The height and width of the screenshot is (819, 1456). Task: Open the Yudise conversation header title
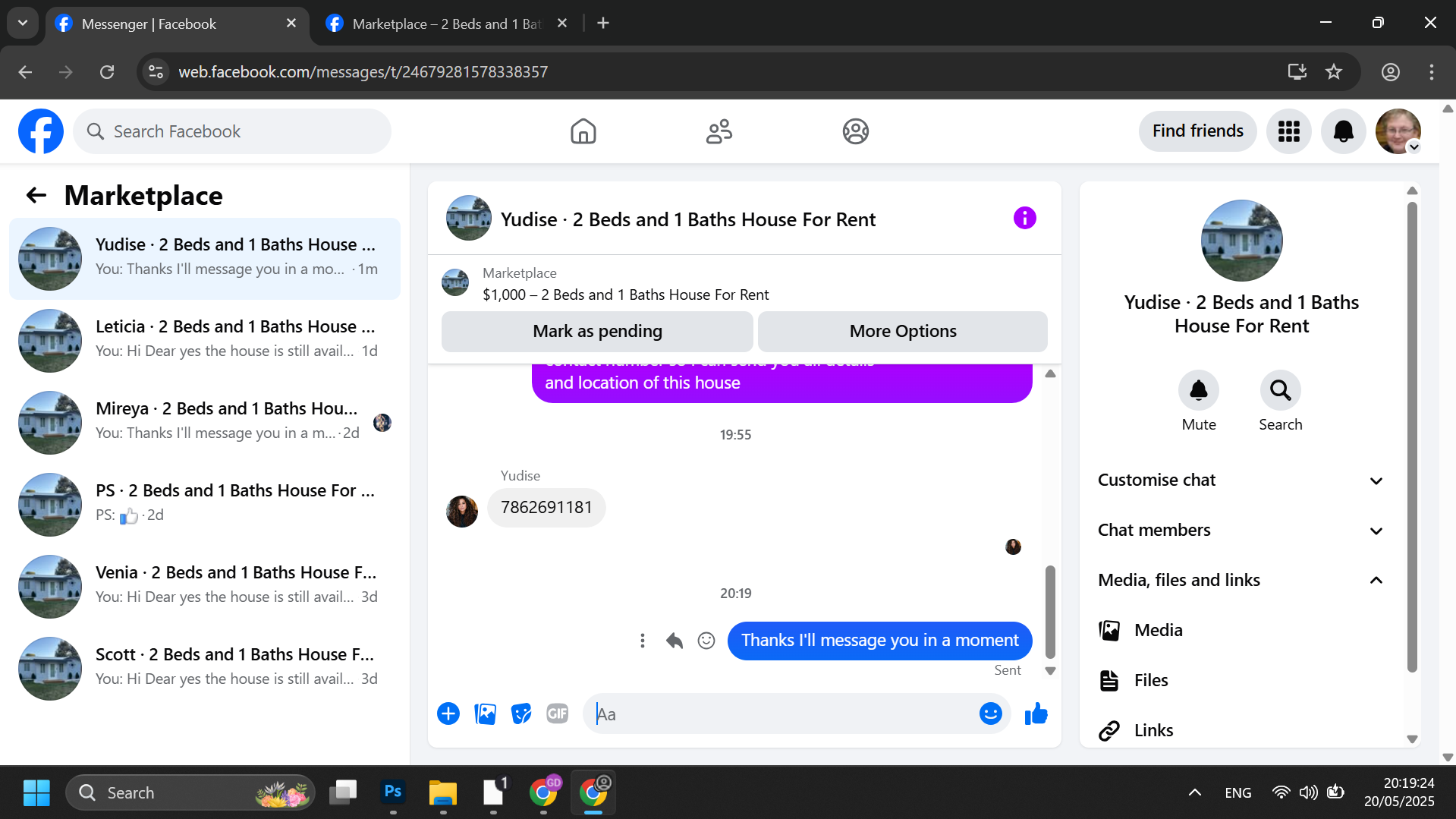687,219
